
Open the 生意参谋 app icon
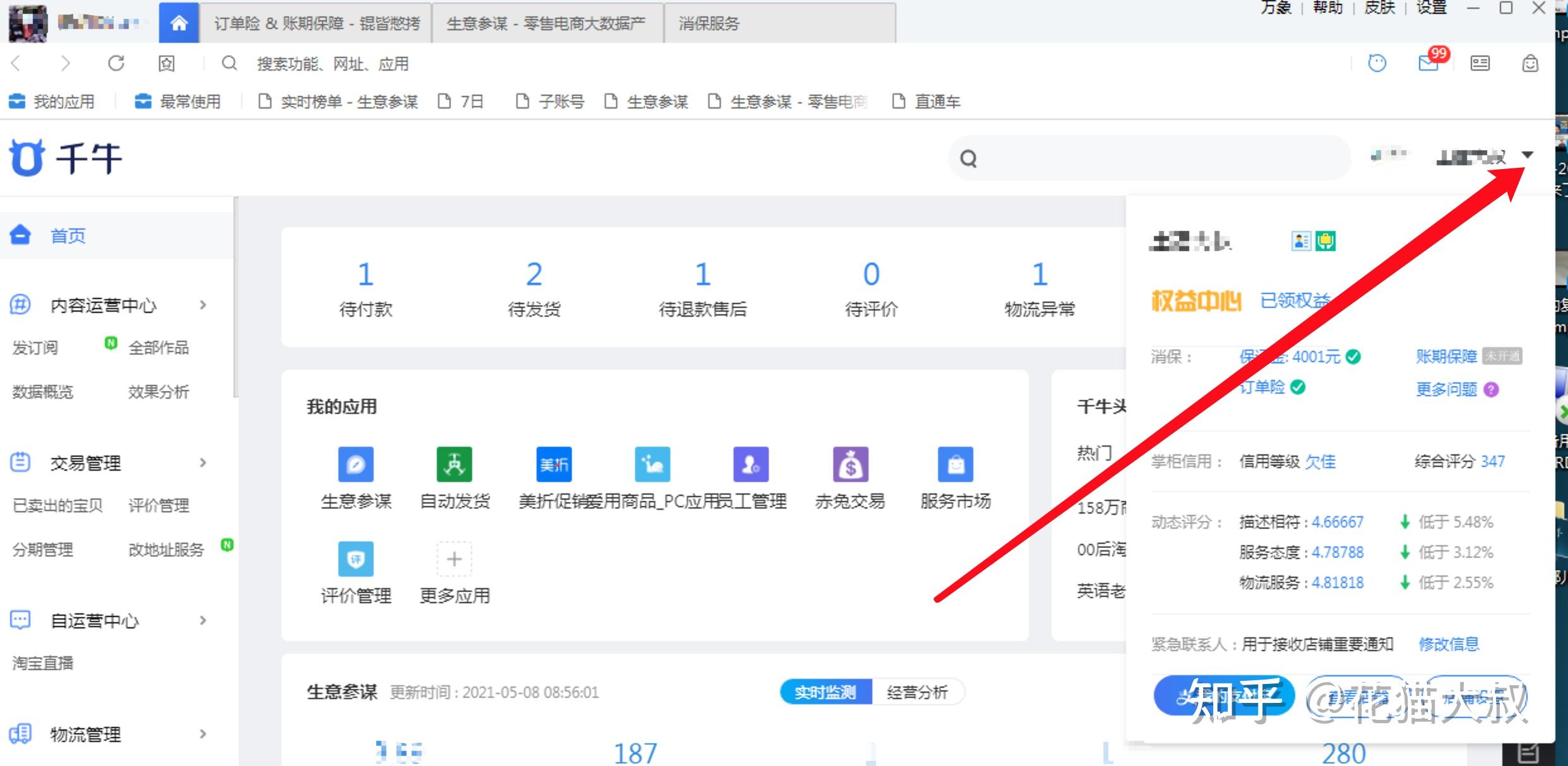click(356, 464)
